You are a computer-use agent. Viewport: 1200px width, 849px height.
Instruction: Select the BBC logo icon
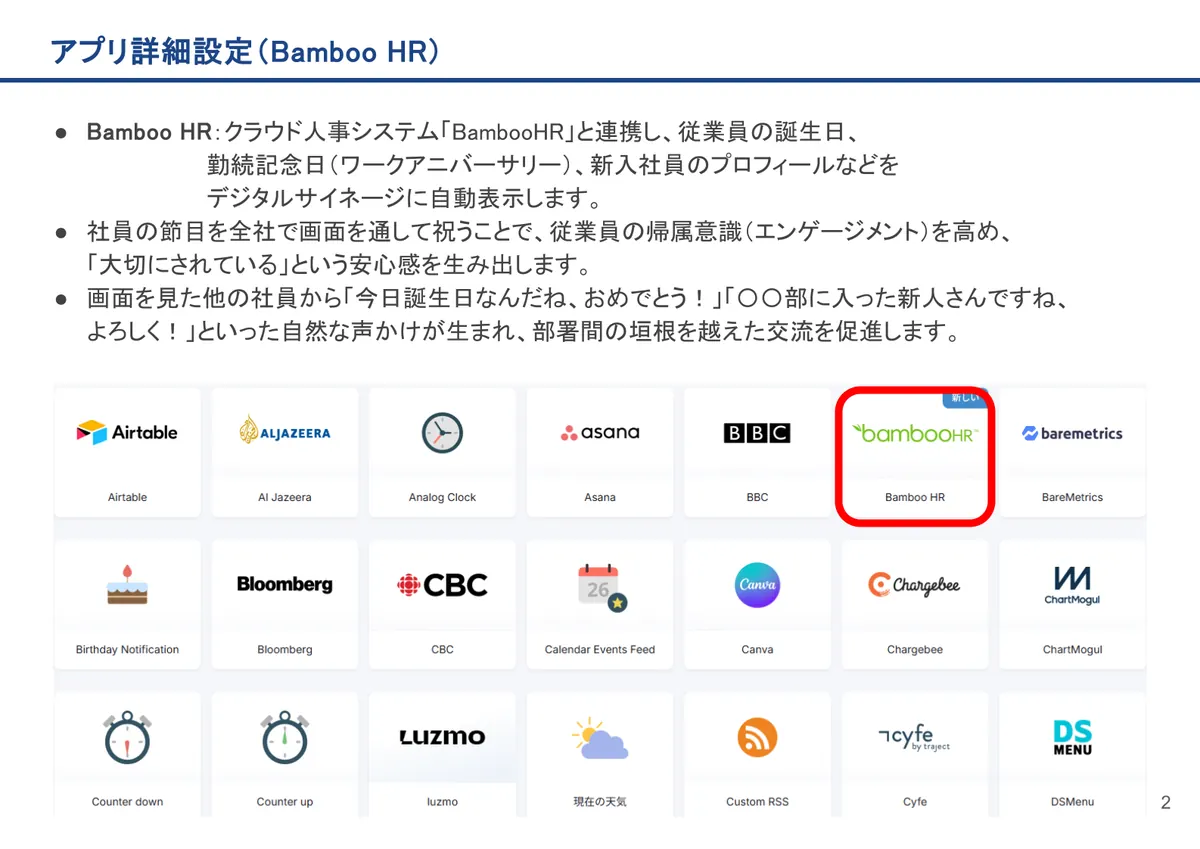point(757,433)
